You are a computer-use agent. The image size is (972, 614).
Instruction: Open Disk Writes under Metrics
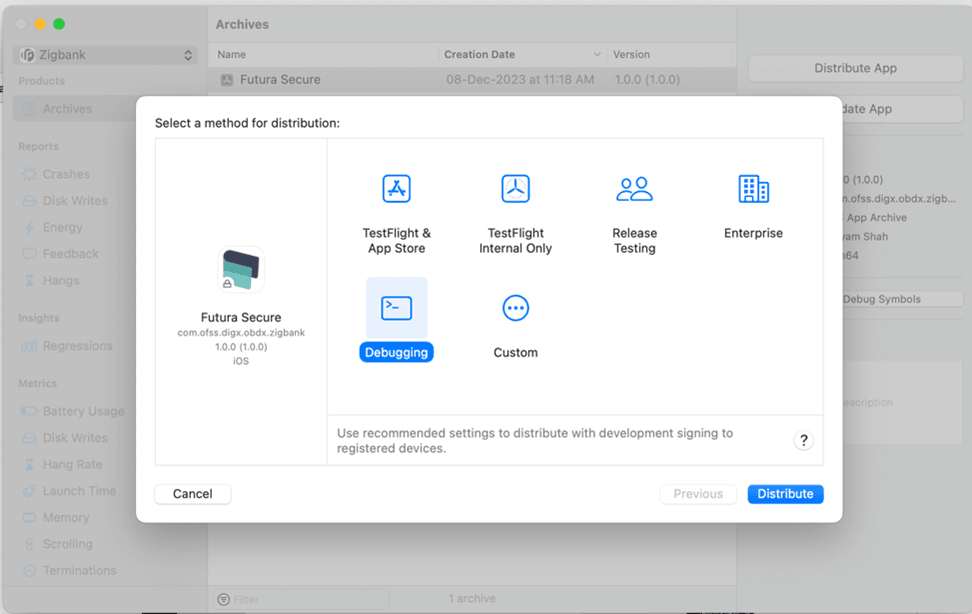(x=75, y=438)
